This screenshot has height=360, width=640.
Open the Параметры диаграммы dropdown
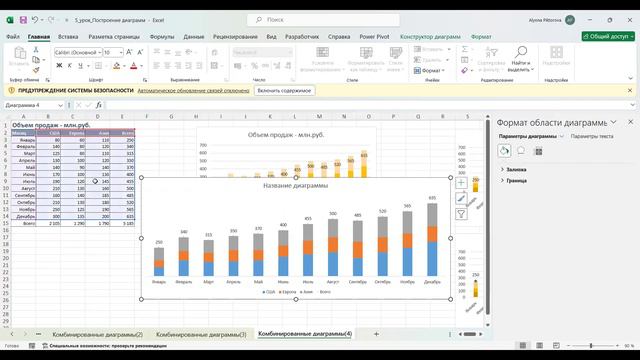562,136
